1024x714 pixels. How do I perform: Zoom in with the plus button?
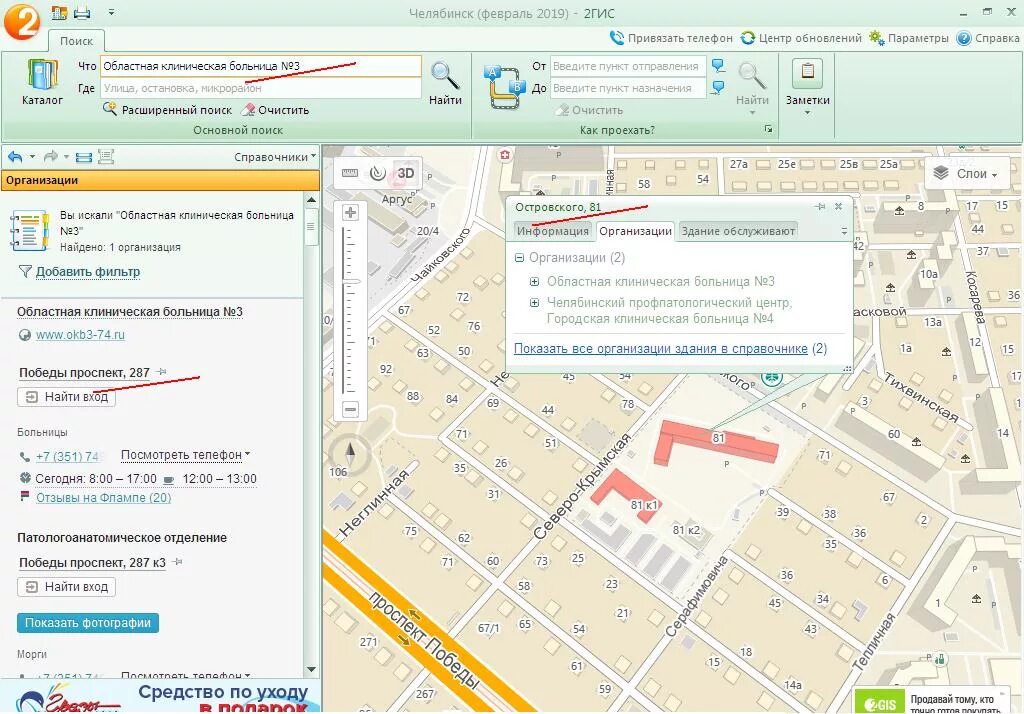pos(351,212)
